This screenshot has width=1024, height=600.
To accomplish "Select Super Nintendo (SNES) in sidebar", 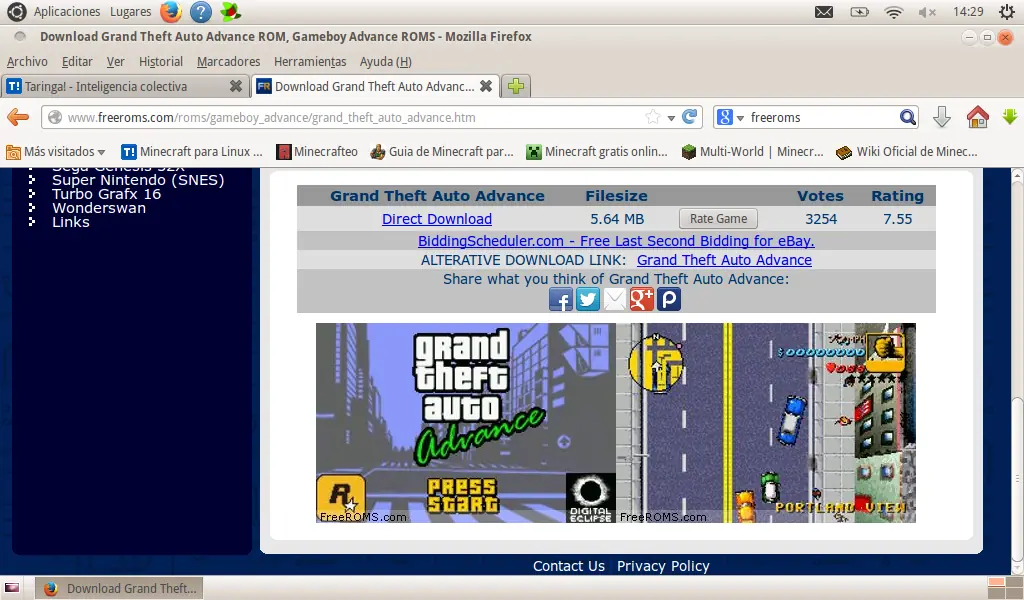I will 138,180.
